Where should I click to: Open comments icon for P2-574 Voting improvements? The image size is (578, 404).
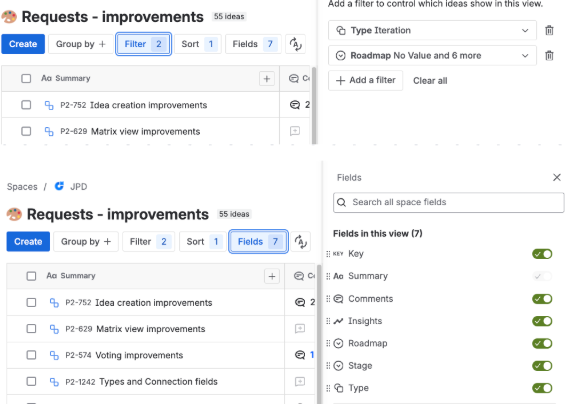(x=300, y=355)
